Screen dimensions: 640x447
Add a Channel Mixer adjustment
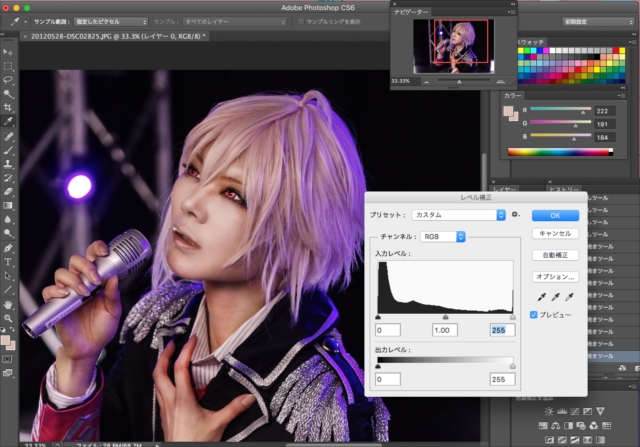[593, 426]
